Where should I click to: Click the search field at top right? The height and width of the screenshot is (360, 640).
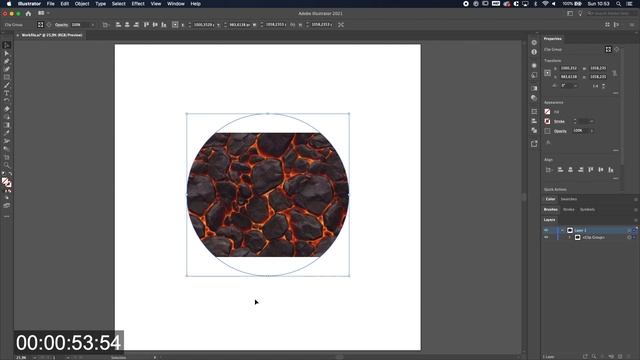(x=611, y=13)
